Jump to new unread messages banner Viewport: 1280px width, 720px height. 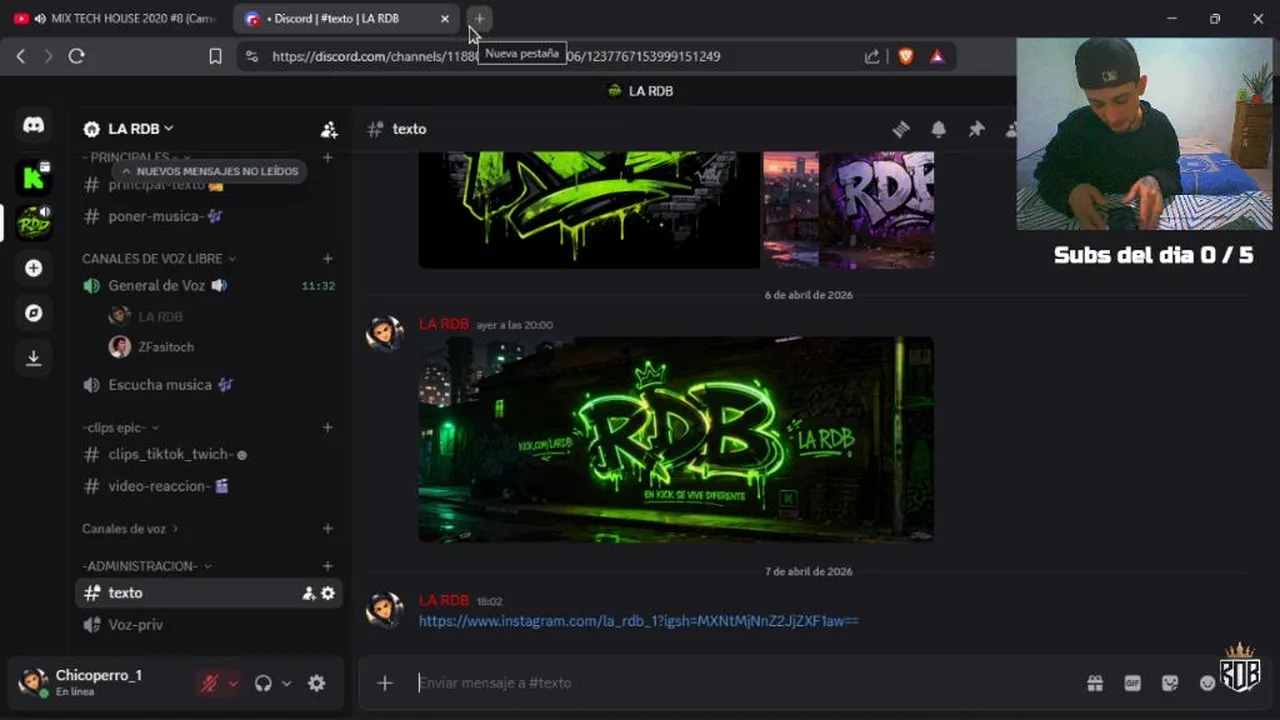click(210, 171)
